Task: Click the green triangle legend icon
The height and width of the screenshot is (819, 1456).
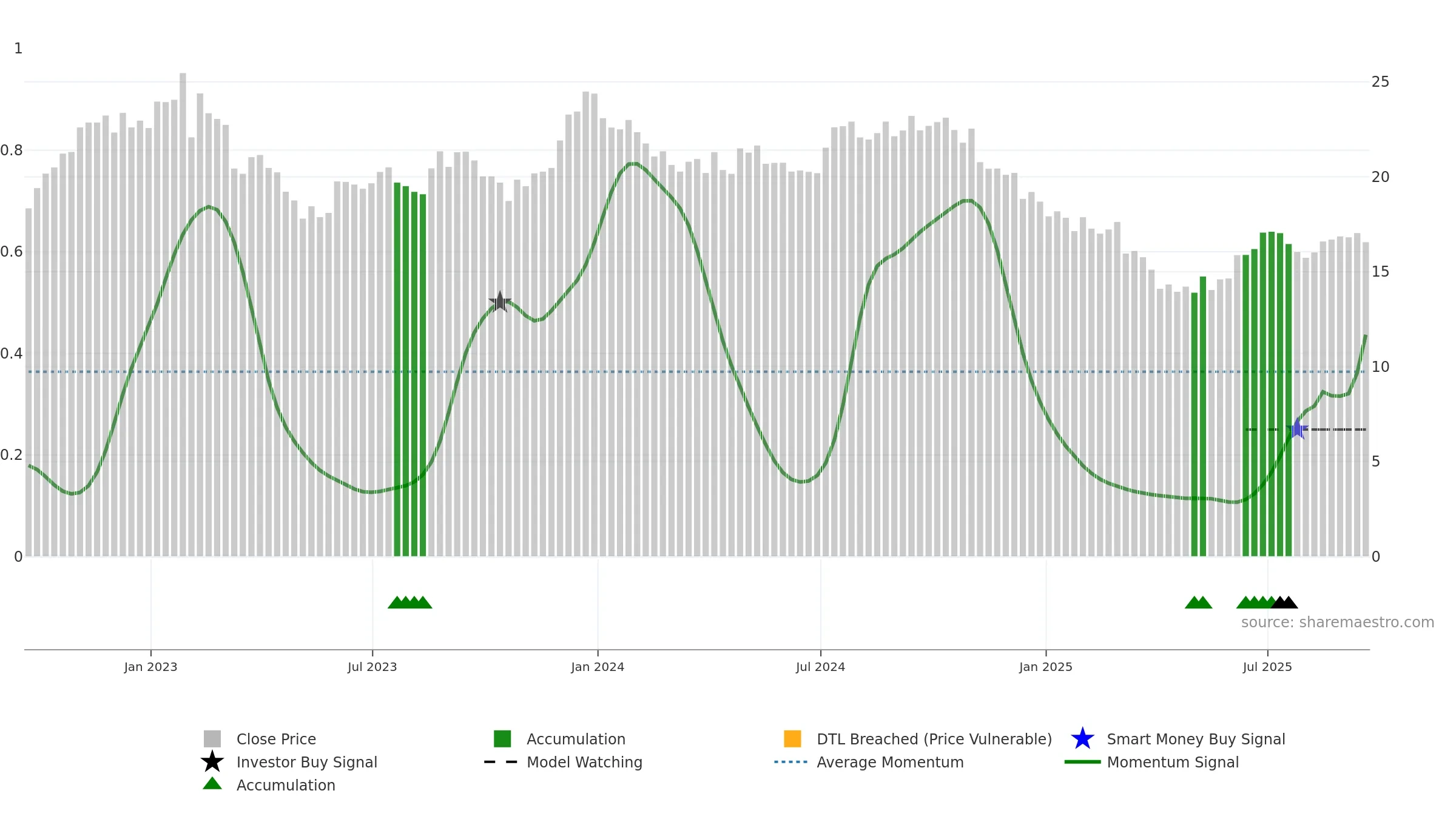Action: tap(212, 784)
